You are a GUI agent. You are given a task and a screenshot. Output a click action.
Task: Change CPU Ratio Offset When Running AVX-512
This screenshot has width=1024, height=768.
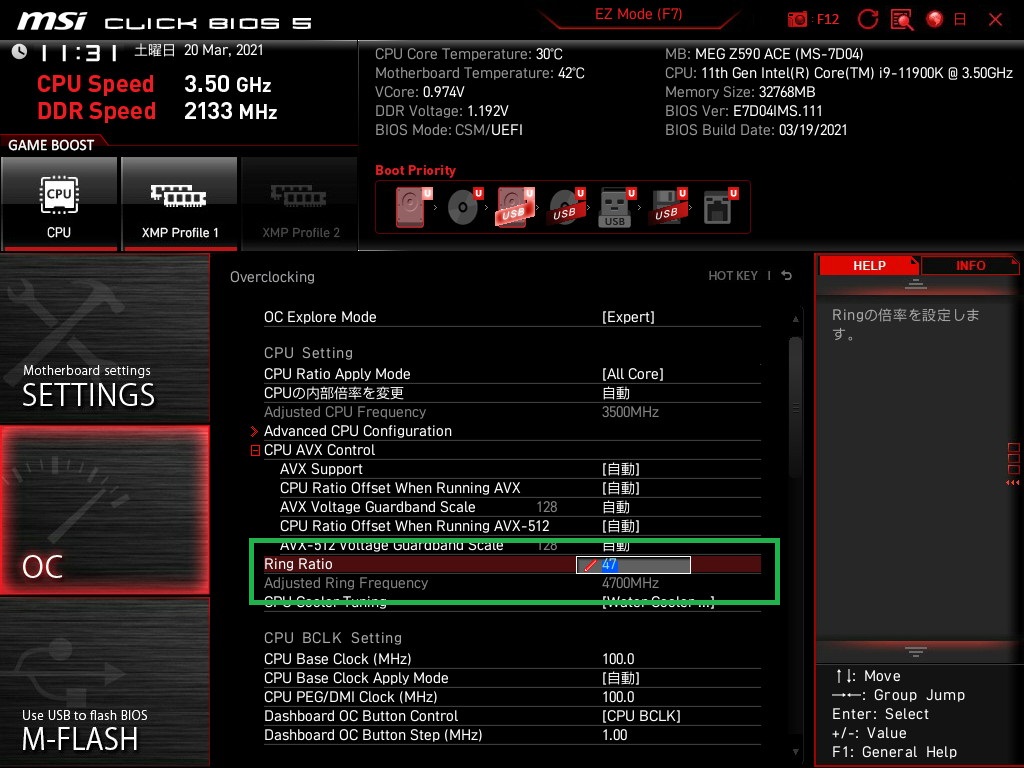click(620, 526)
